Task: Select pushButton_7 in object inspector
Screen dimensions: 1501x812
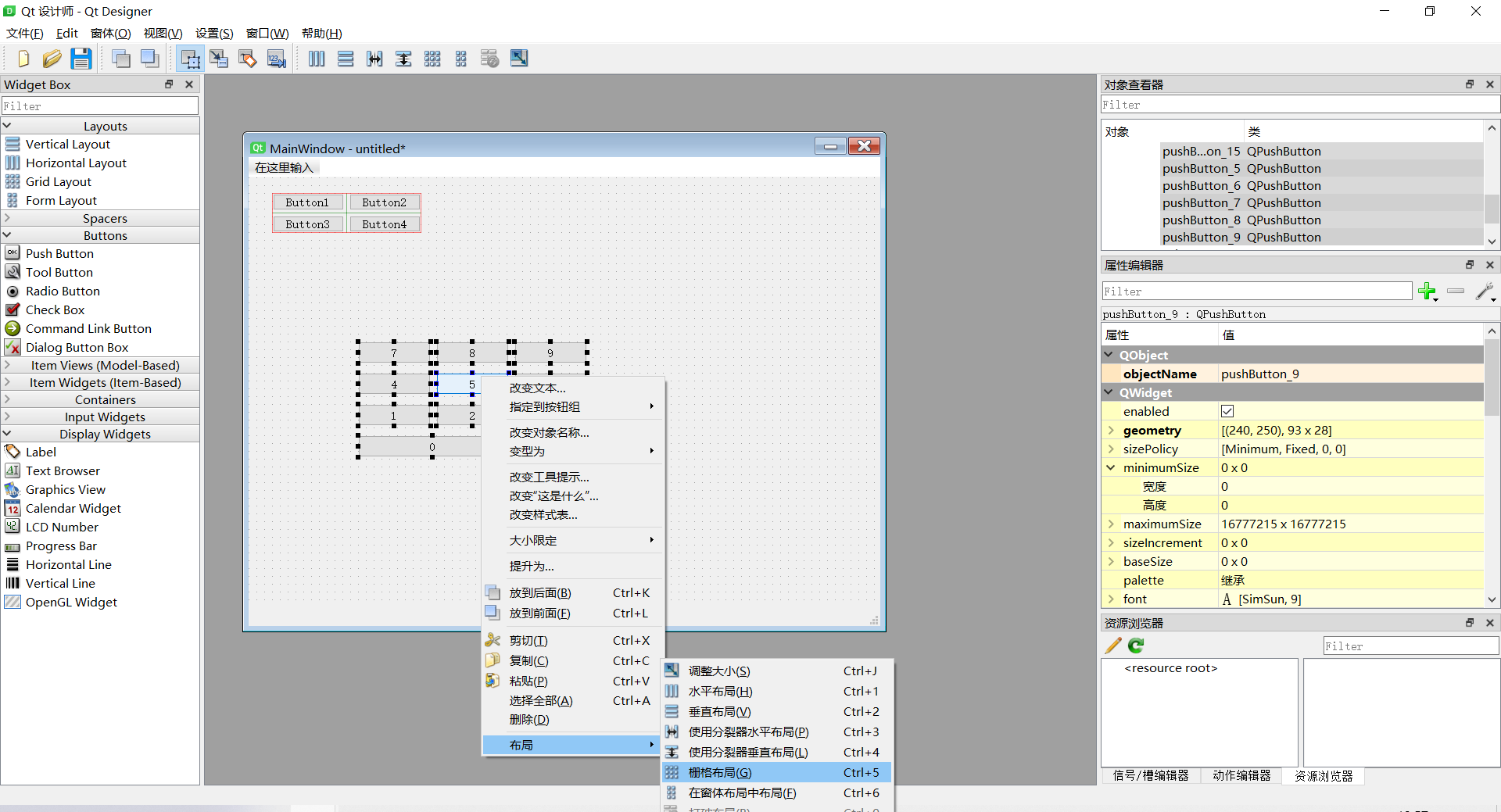Action: coord(1201,202)
